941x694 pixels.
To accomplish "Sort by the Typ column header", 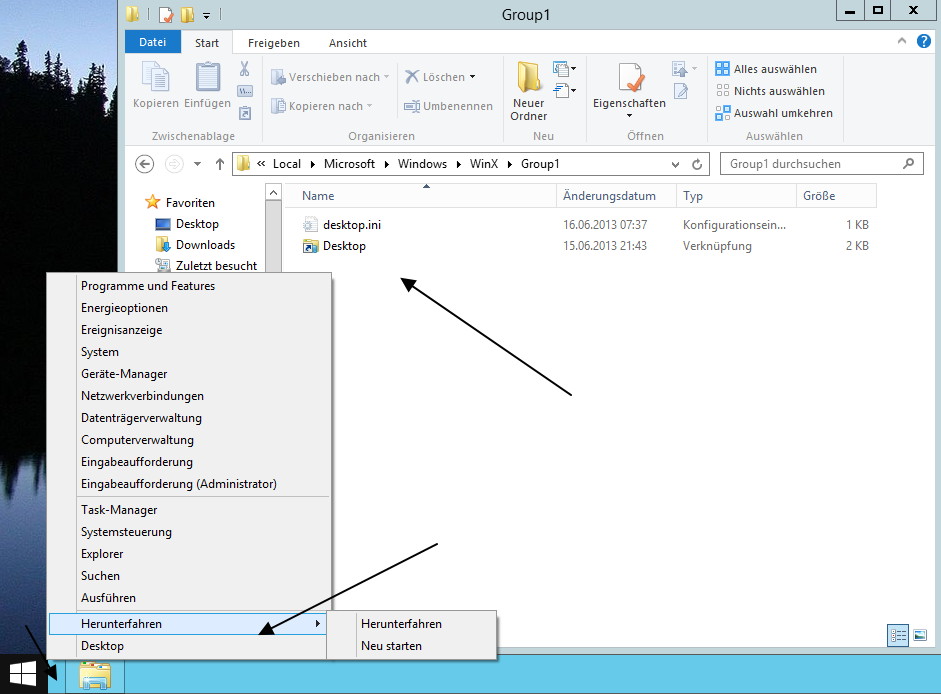I will pyautogui.click(x=736, y=196).
